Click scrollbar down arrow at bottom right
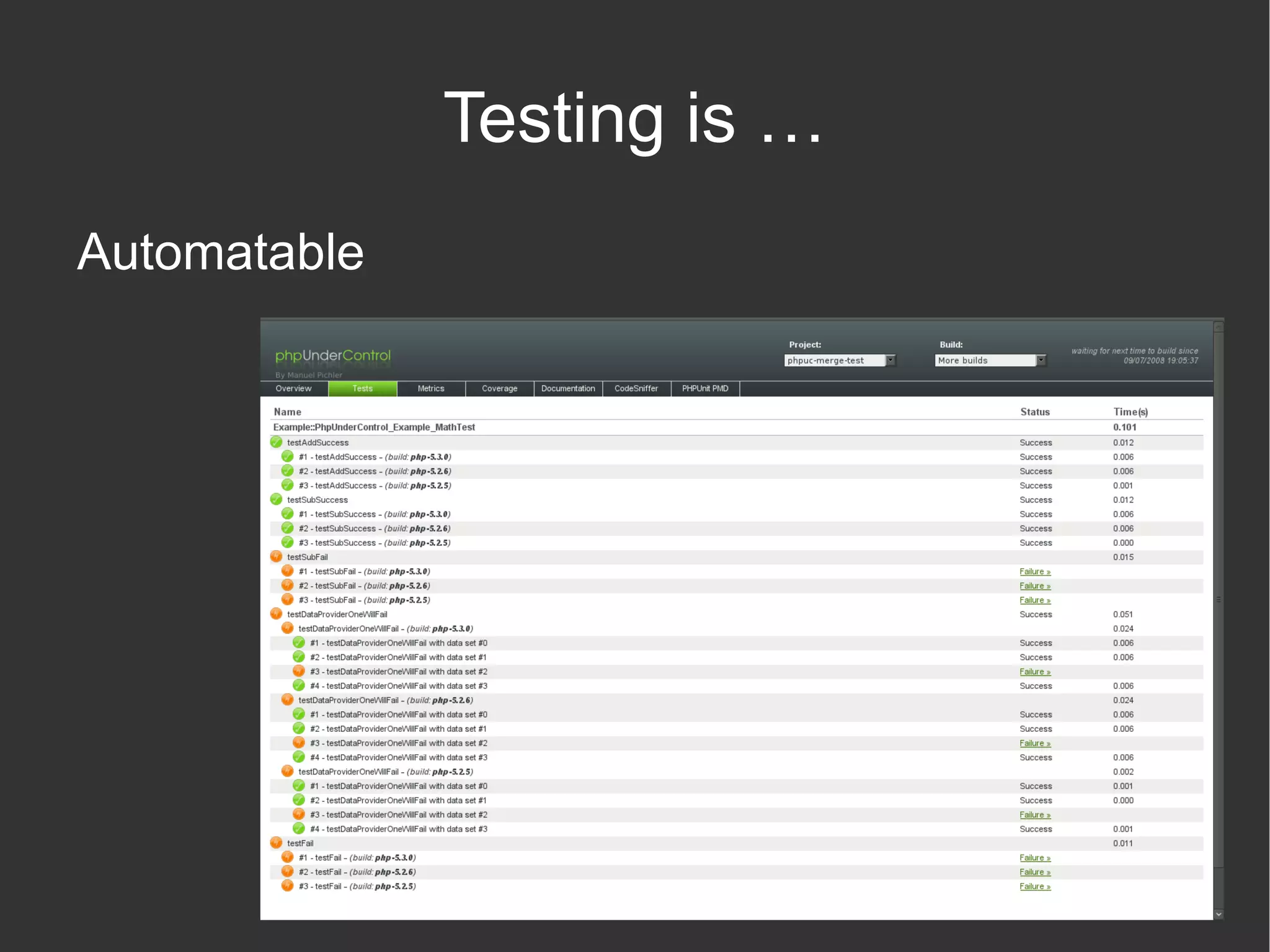This screenshot has height=952, width=1270. click(1219, 914)
